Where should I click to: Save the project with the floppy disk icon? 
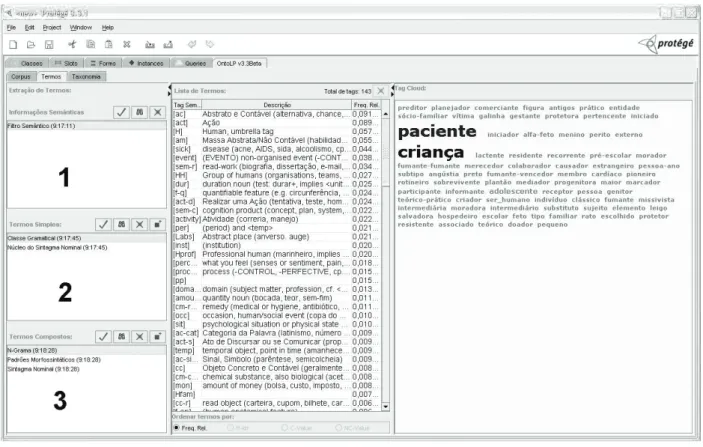(49, 44)
